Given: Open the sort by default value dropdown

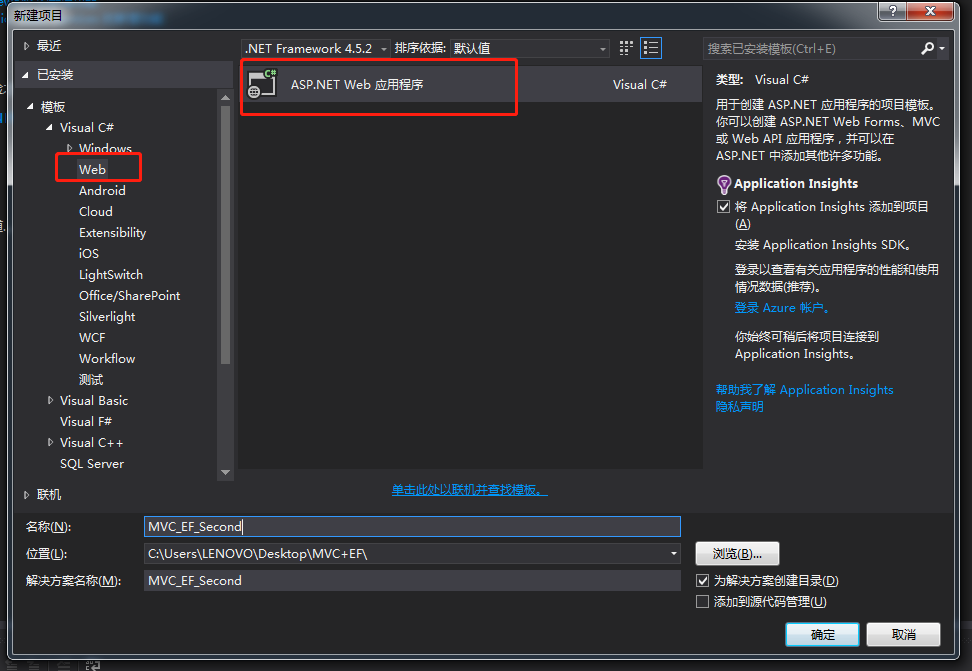Looking at the screenshot, I should click(529, 48).
